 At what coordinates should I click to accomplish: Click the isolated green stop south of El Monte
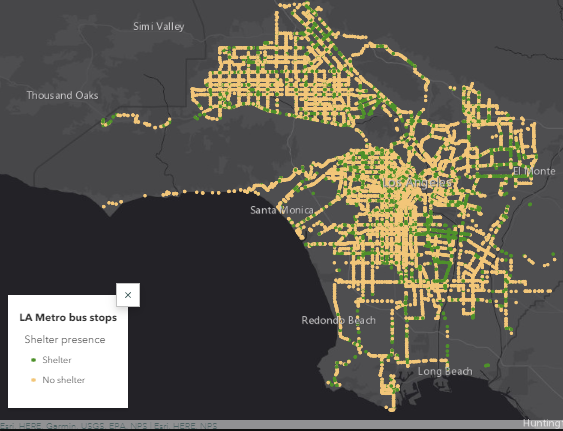click(x=530, y=204)
